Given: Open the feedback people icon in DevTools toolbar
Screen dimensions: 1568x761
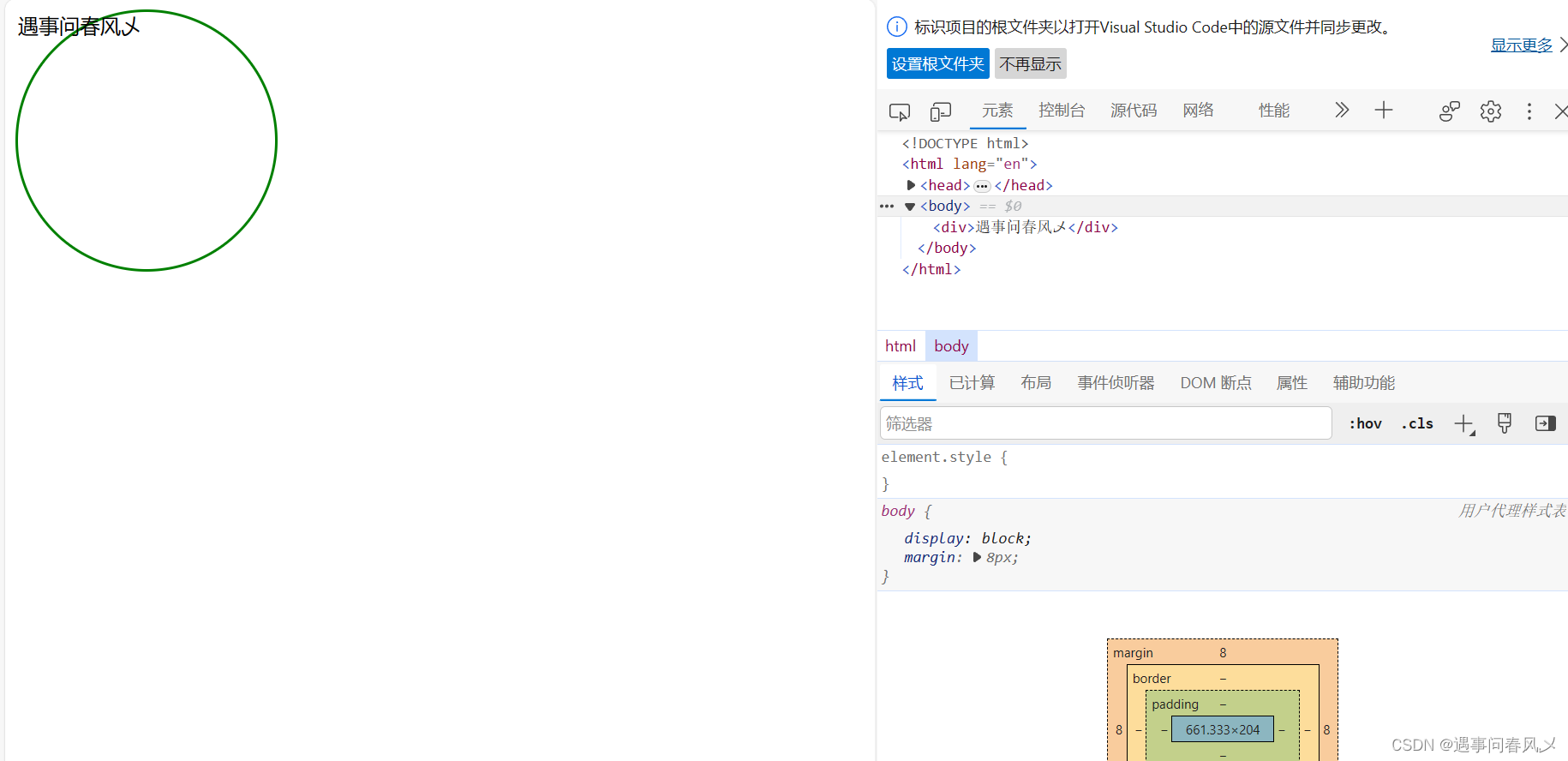Looking at the screenshot, I should pyautogui.click(x=1450, y=111).
